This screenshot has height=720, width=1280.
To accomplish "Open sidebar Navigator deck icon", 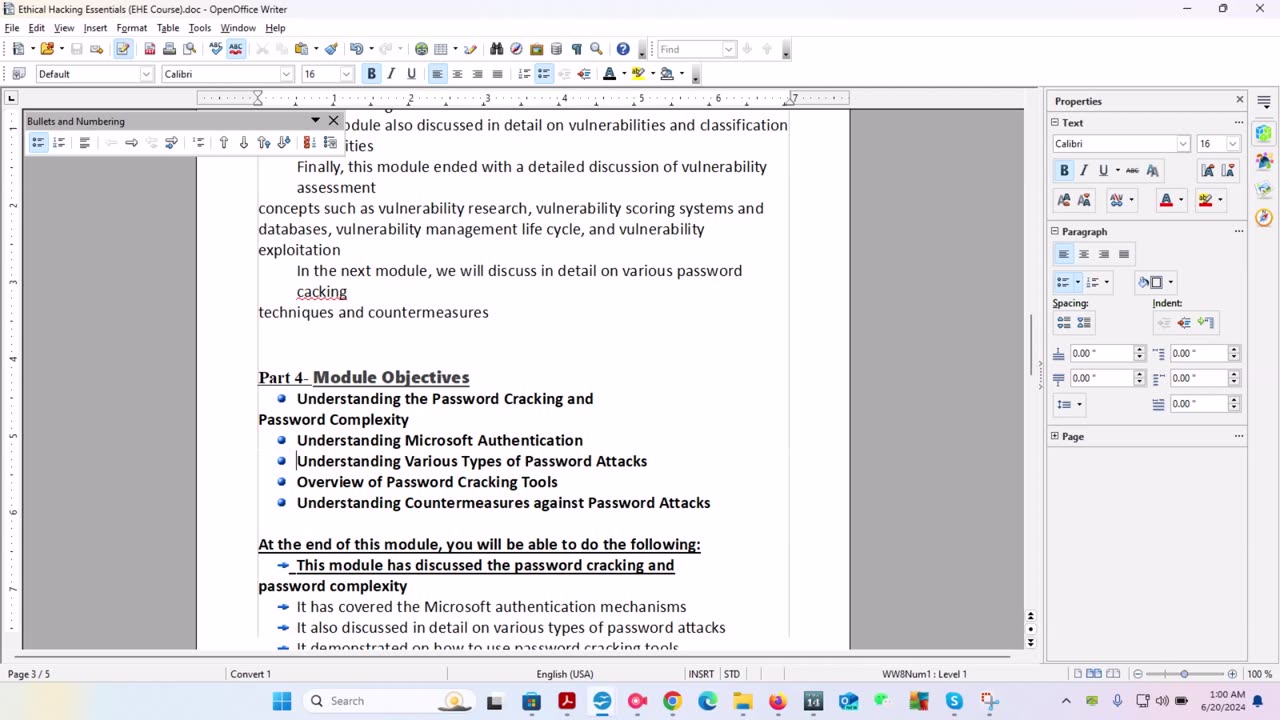I will [1264, 217].
